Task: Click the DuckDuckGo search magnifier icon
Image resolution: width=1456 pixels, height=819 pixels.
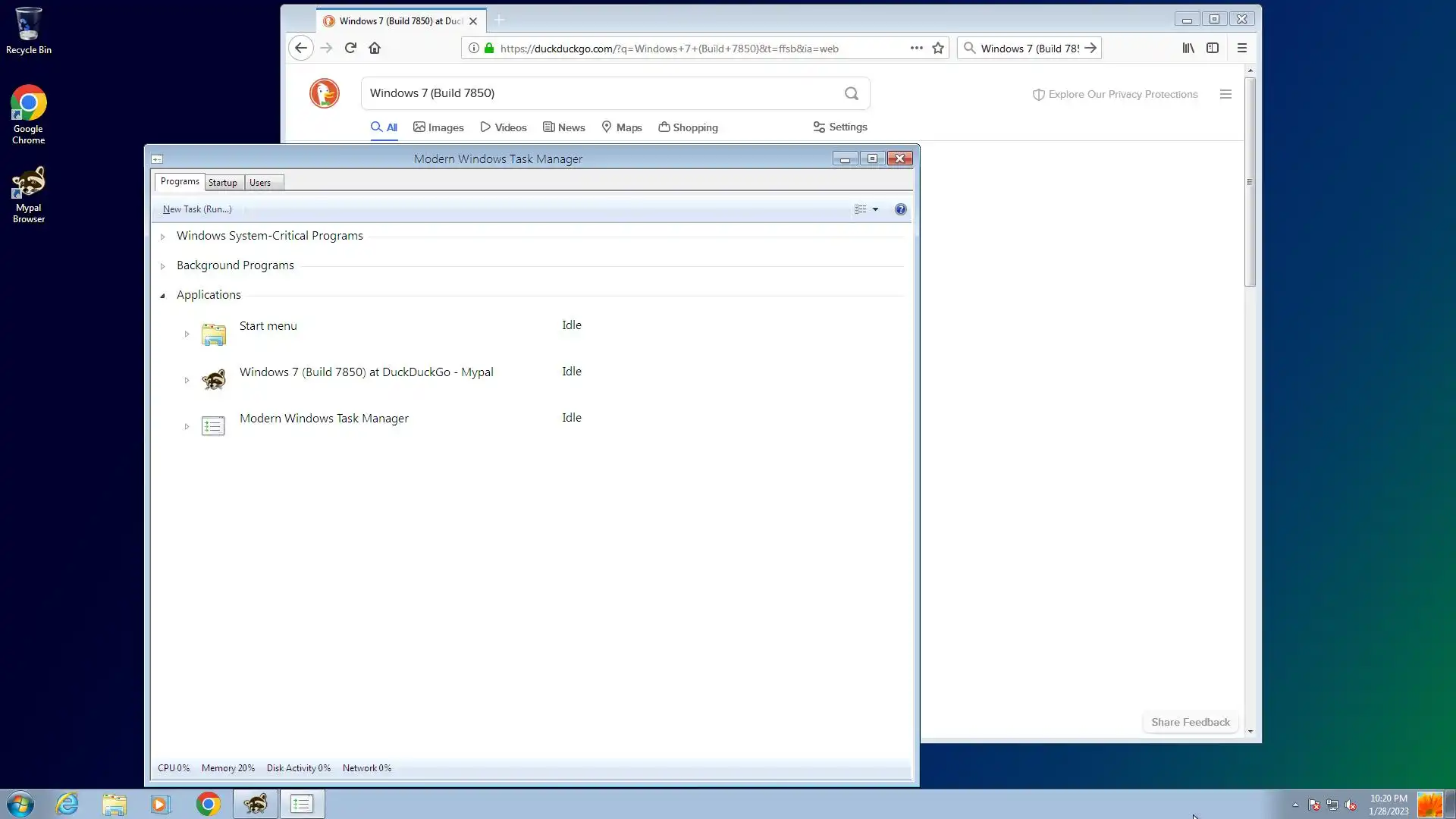Action: (852, 93)
